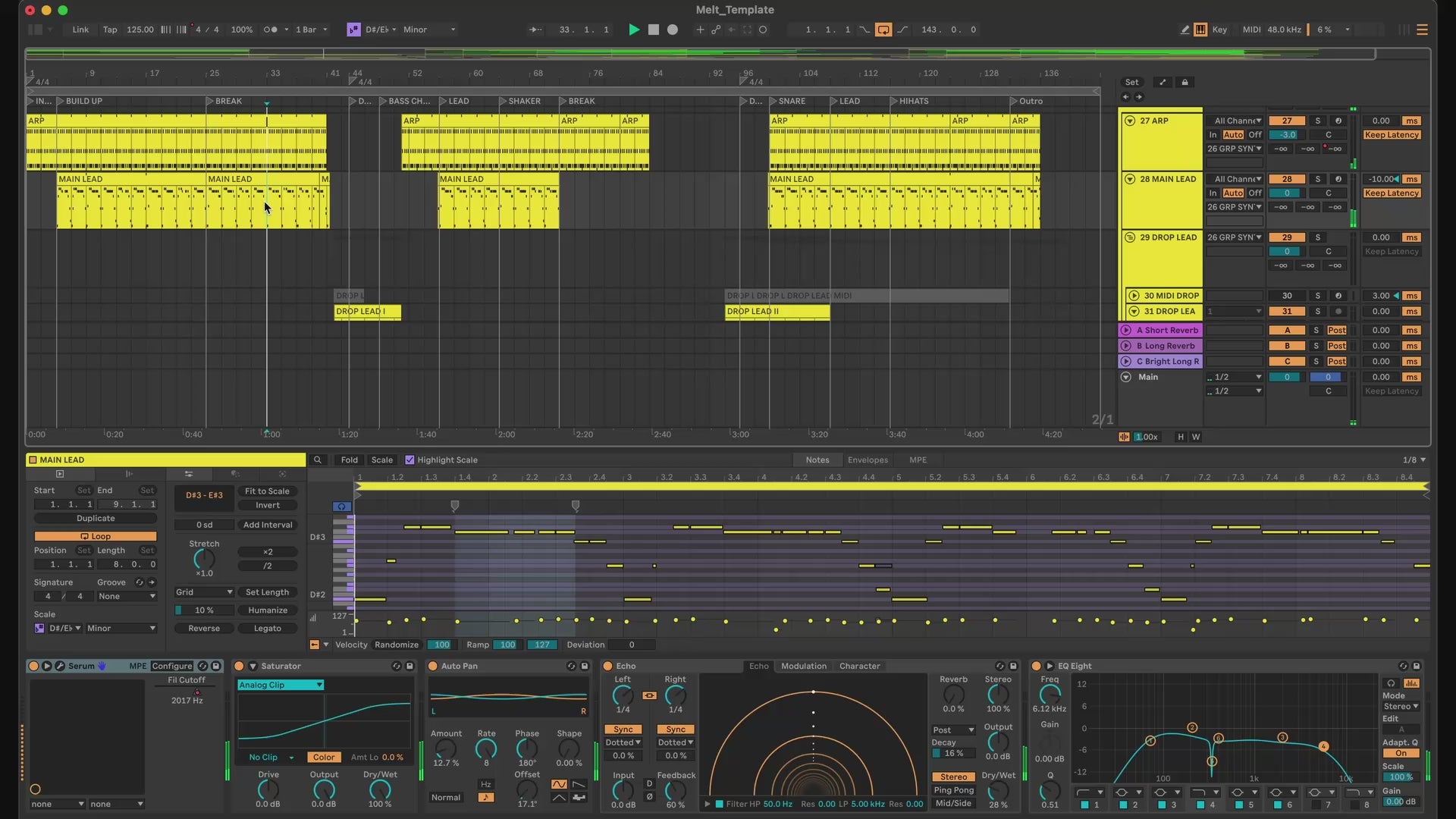
Task: Click the Fit to Scale button
Action: 267,491
